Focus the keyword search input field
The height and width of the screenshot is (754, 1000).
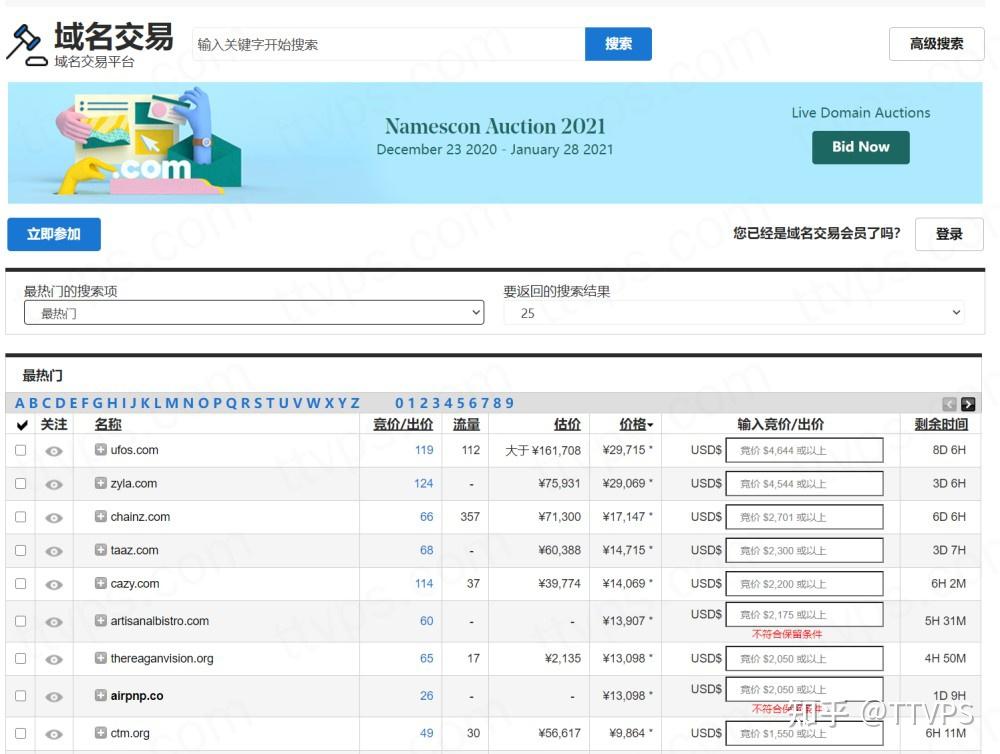388,44
